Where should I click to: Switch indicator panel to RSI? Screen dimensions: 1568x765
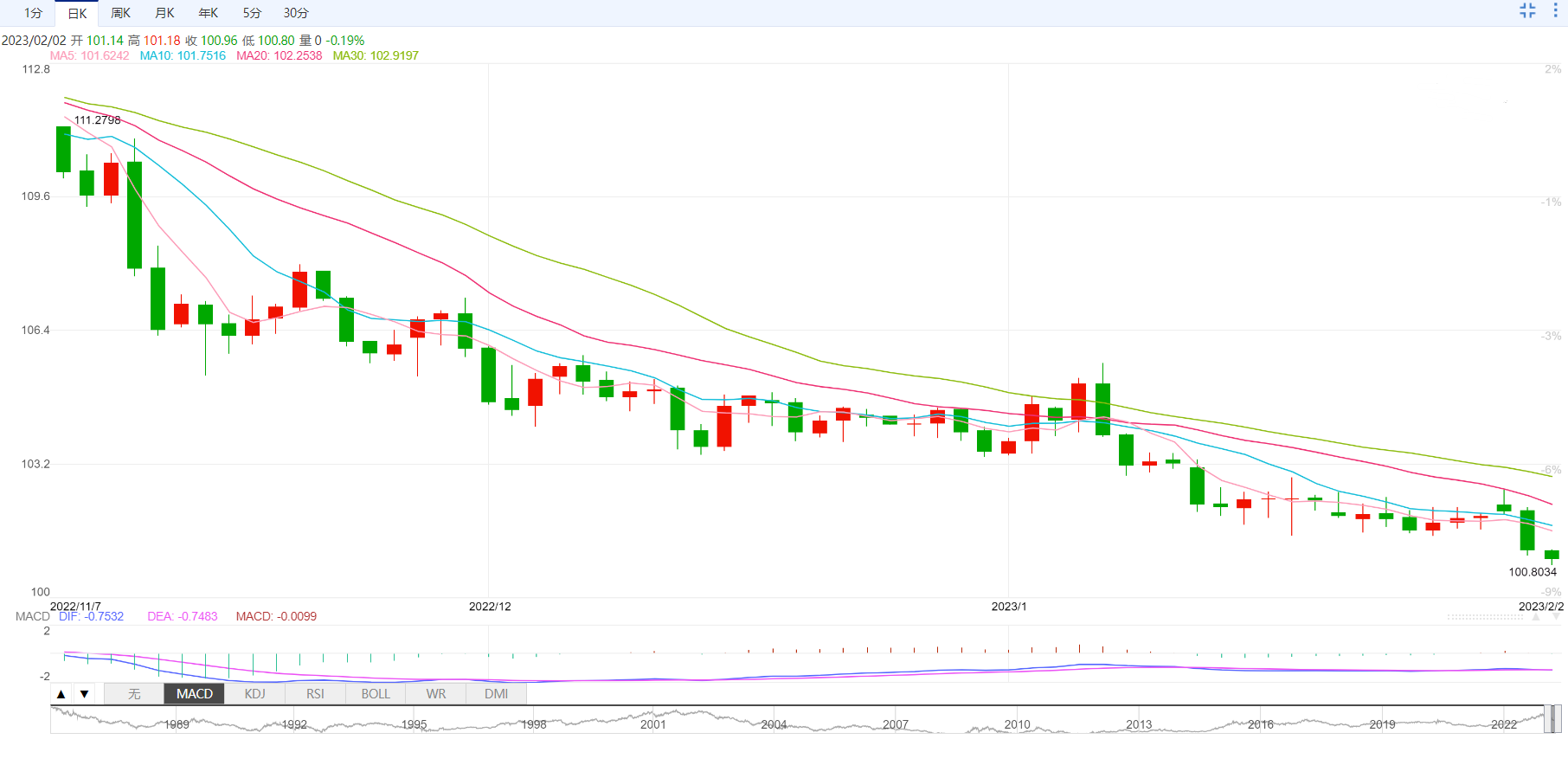pos(315,694)
